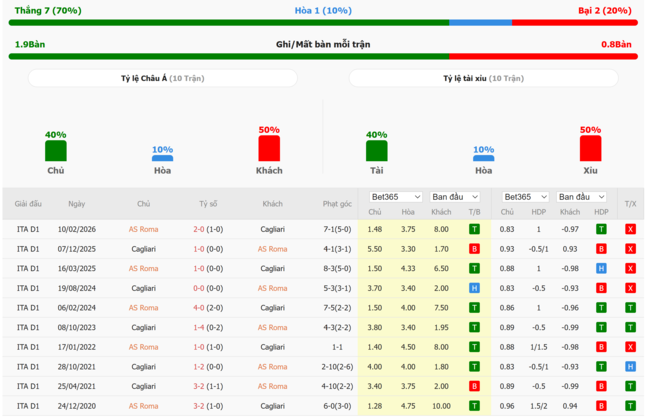Click the 5.50 home odds cell

coord(375,249)
